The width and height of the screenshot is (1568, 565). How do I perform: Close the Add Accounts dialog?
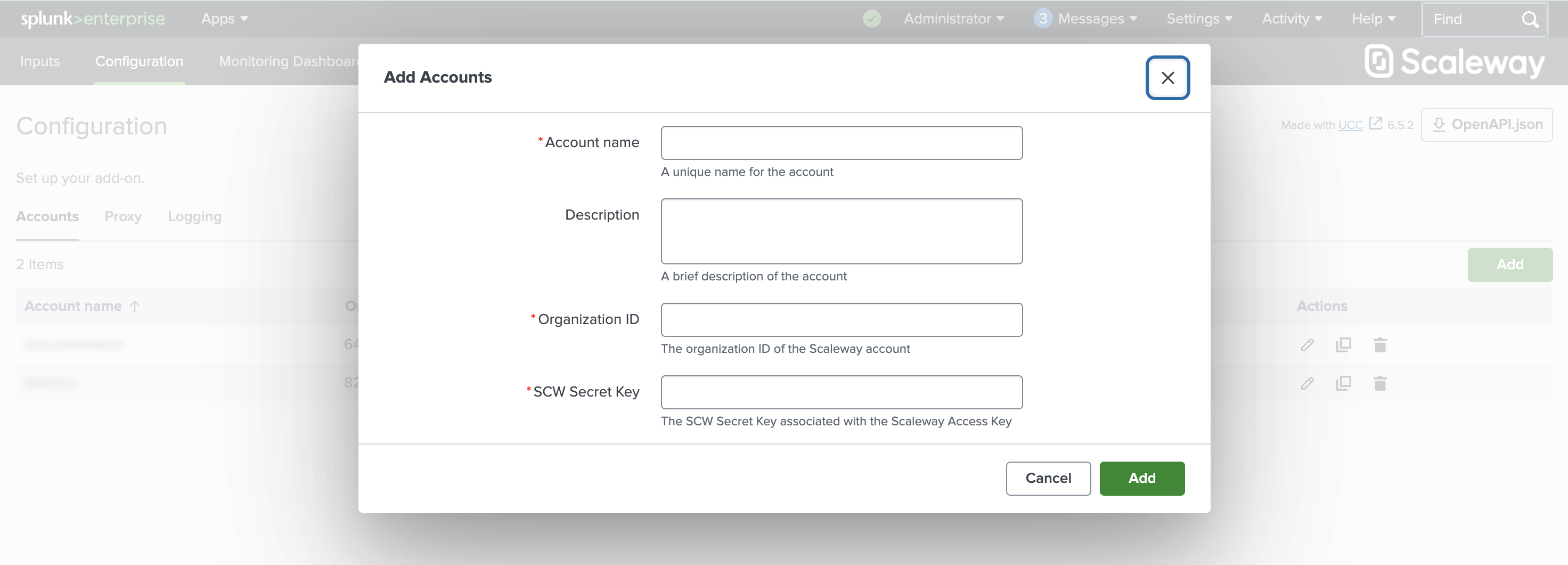click(x=1167, y=77)
